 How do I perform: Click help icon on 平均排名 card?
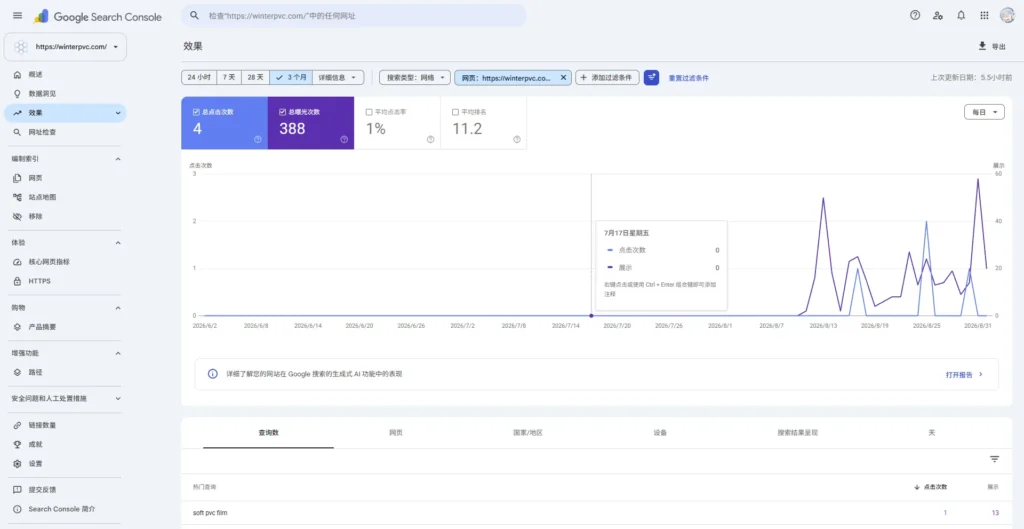(x=517, y=139)
